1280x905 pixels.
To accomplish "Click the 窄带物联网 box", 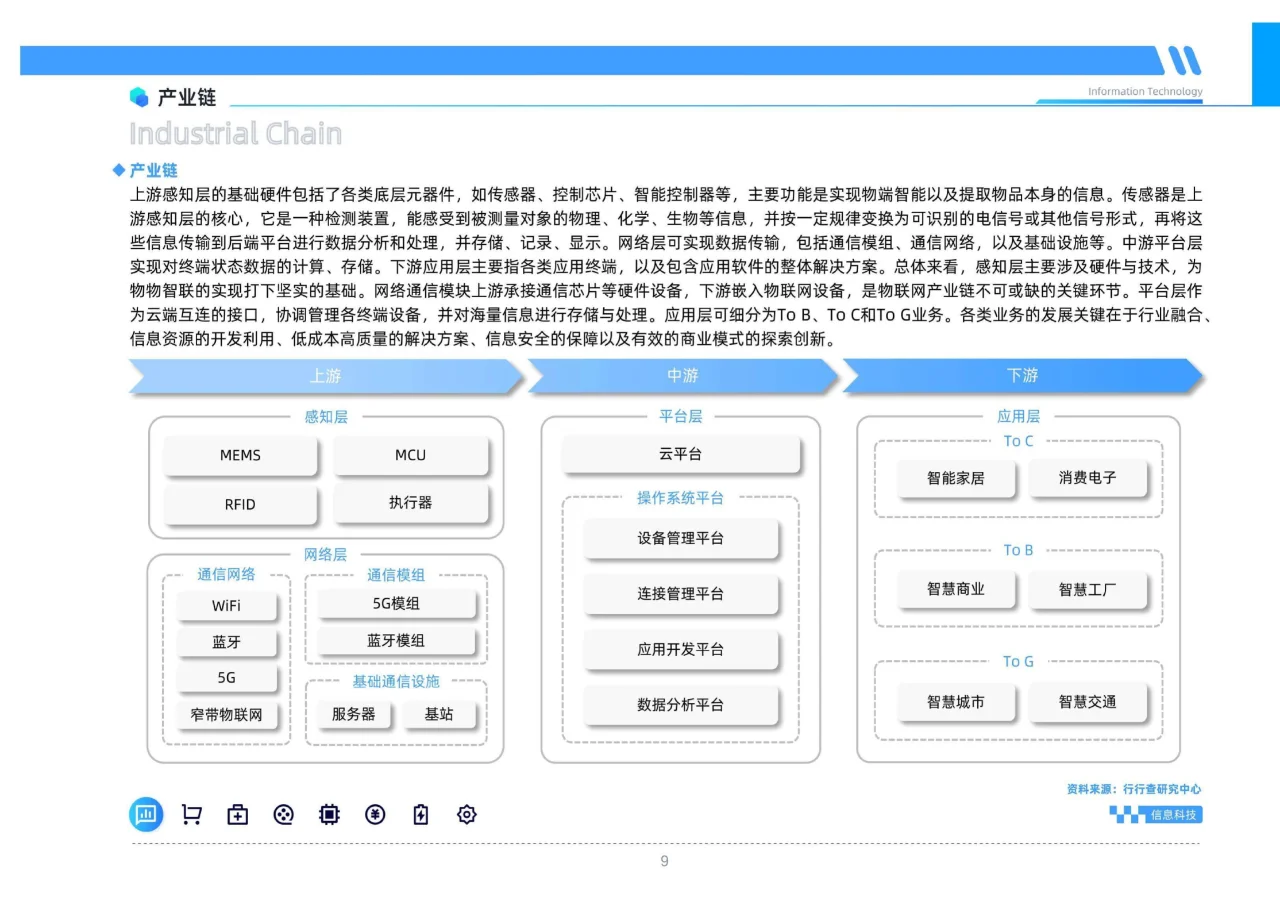I will [x=227, y=715].
